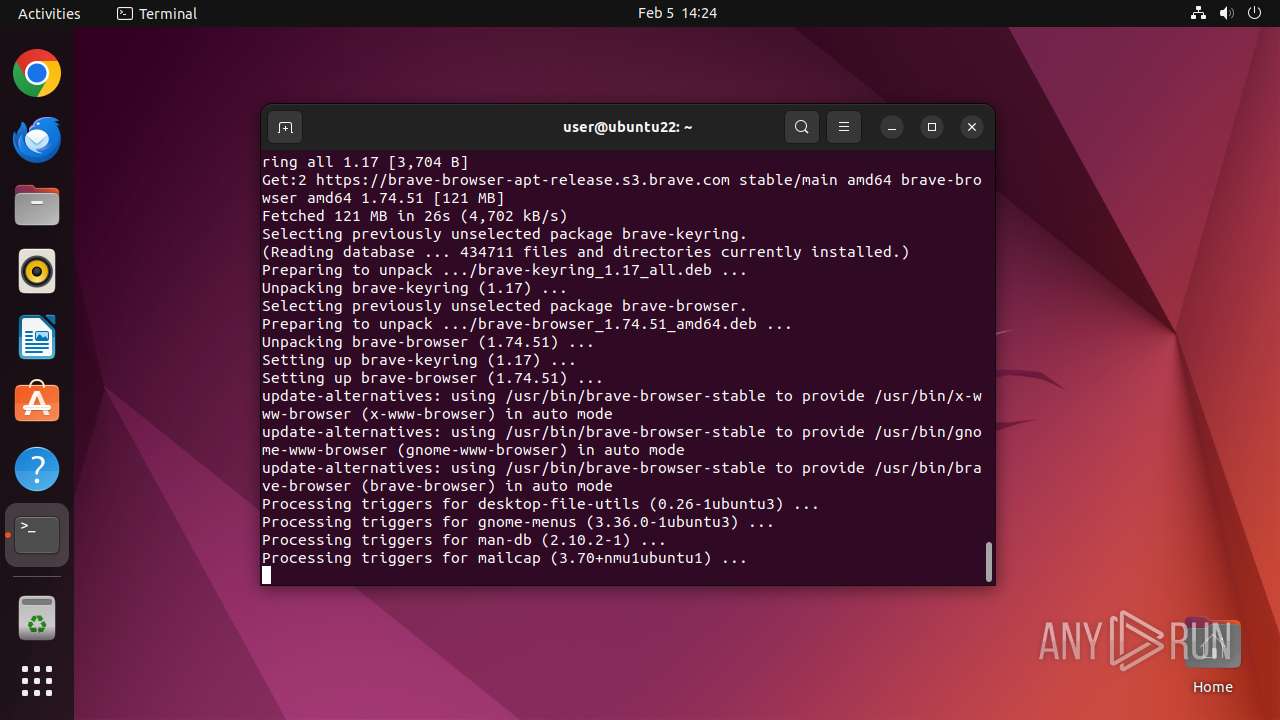This screenshot has width=1280, height=720.
Task: Click the Terminal title user@ubuntu22: ~
Action: [628, 127]
